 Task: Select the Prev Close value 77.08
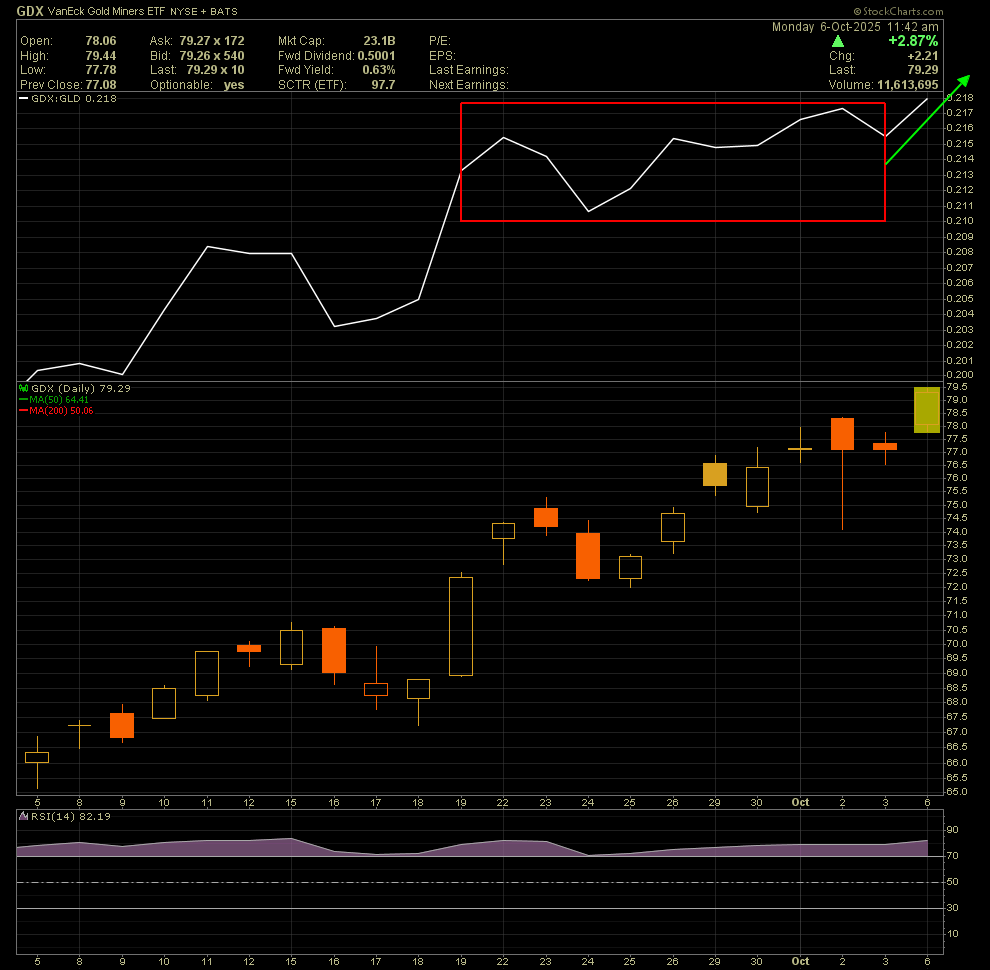pyautogui.click(x=101, y=85)
